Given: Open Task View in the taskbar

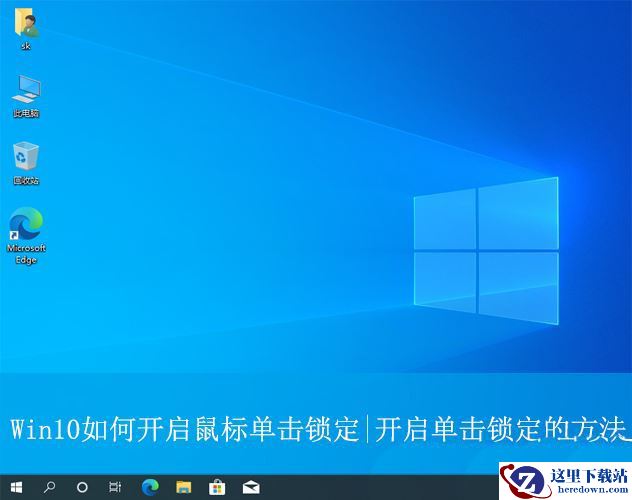Looking at the screenshot, I should (x=115, y=488).
